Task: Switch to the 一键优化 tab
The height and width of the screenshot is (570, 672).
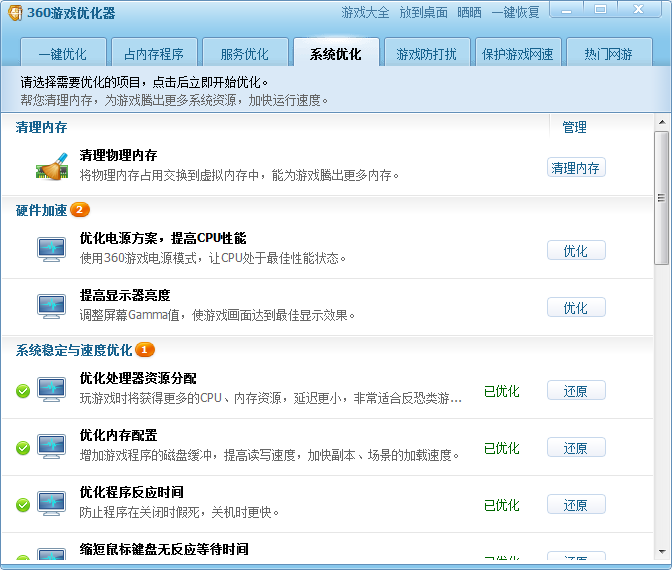Action: pos(63,53)
